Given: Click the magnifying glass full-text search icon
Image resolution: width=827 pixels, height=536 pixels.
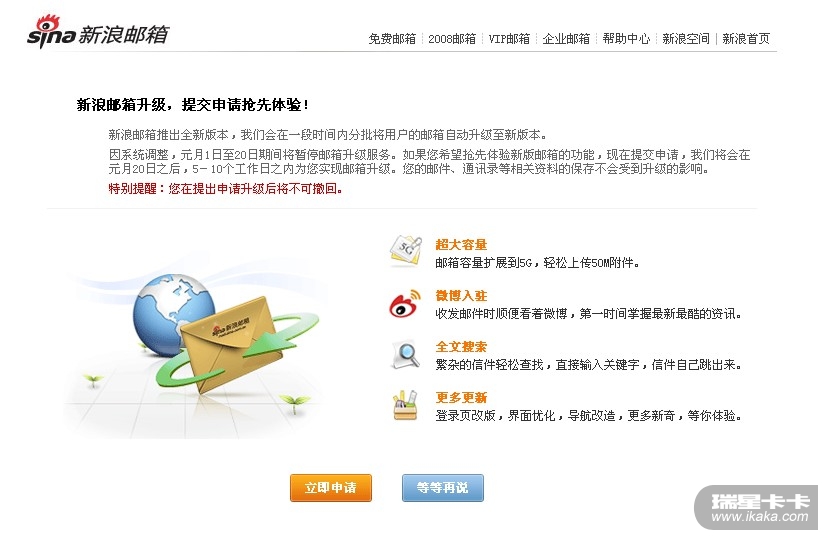Looking at the screenshot, I should point(406,355).
